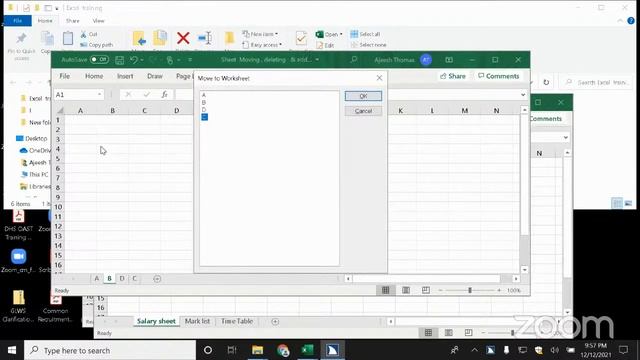Viewport: 640px width, 360px height.
Task: Click OK in Move to Worksheet dialog
Action: [363, 96]
